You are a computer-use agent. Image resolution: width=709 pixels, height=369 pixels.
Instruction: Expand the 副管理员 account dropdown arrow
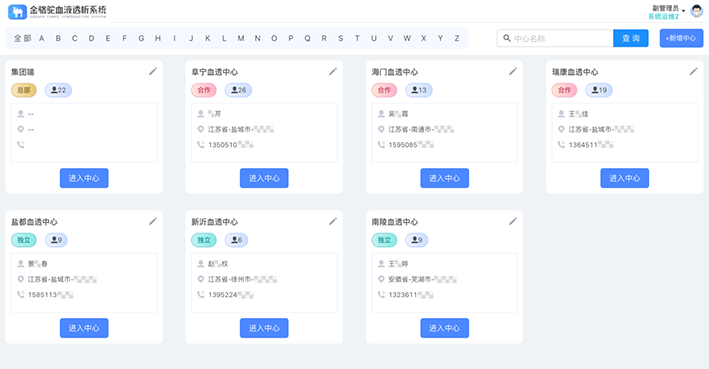(683, 10)
